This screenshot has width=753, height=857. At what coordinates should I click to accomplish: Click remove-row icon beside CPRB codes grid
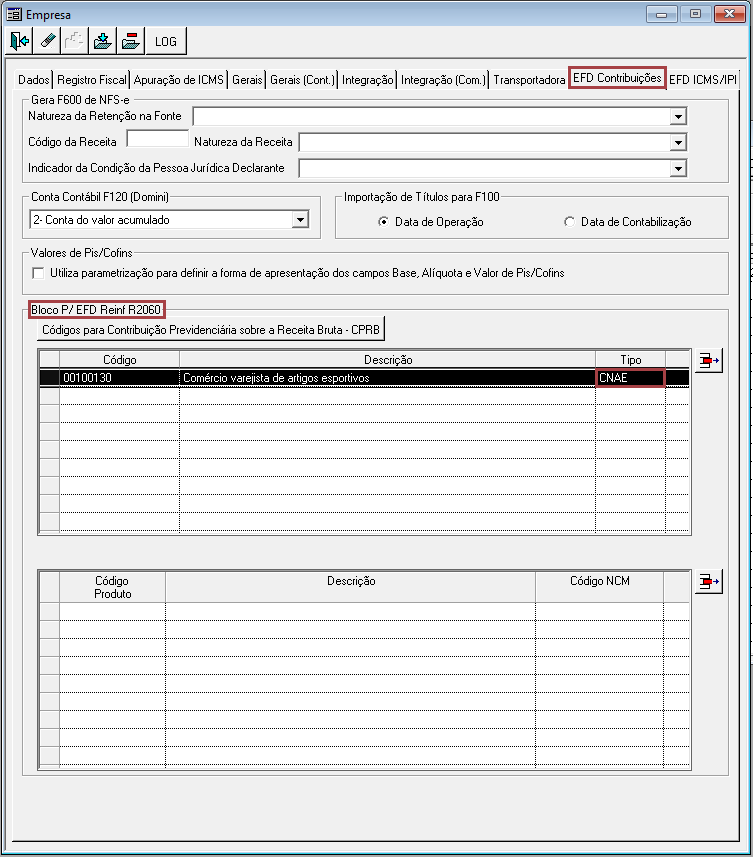click(709, 361)
